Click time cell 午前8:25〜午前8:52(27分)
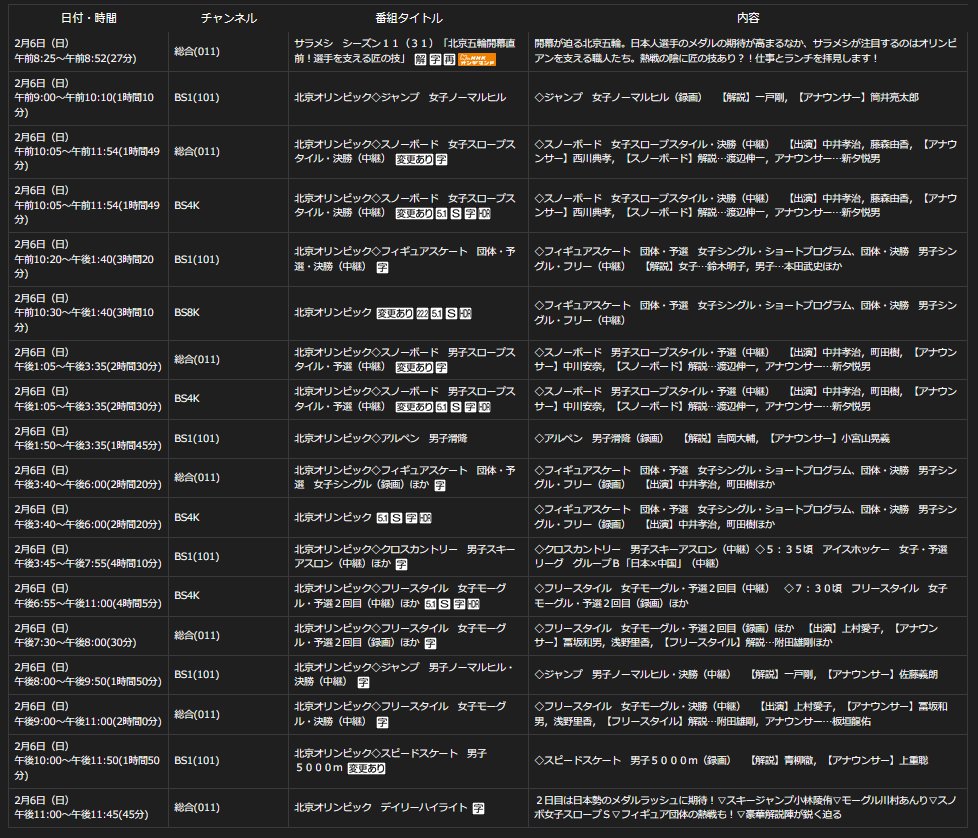This screenshot has width=978, height=838. coord(75,59)
